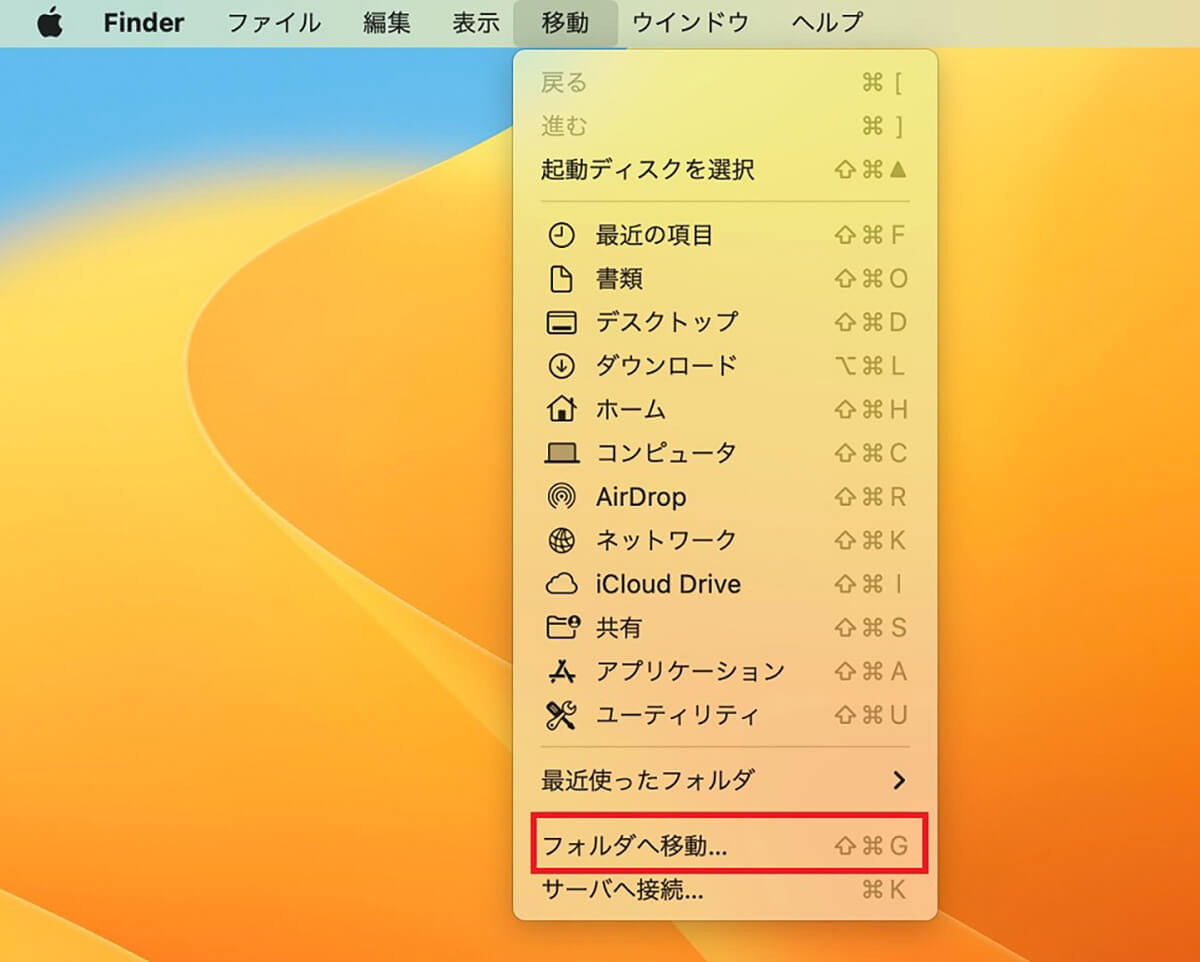Viewport: 1200px width, 962px height.
Task: Open the ファイル menu
Action: click(x=274, y=23)
